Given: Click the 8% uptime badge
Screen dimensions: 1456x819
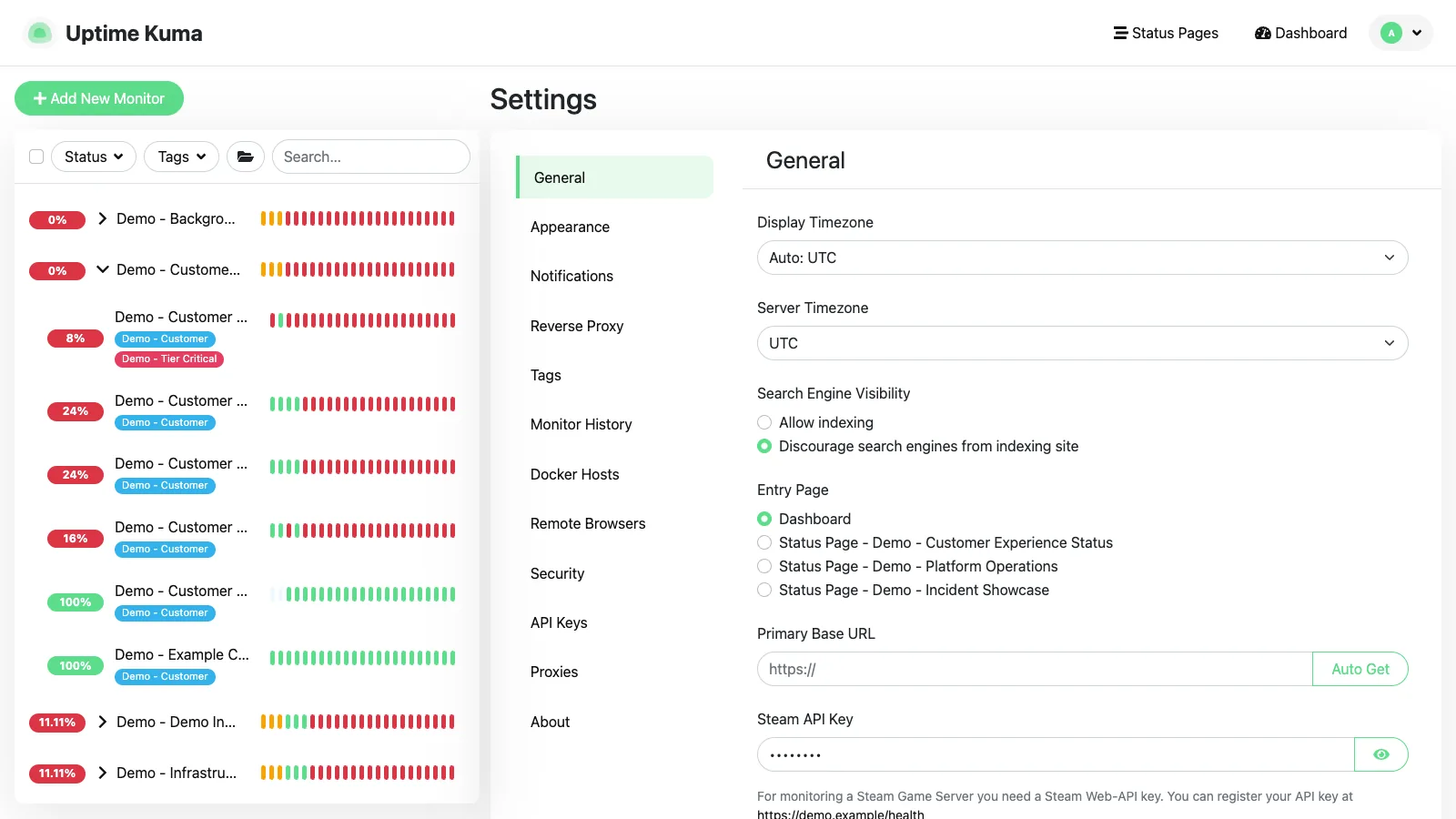Looking at the screenshot, I should (x=76, y=339).
